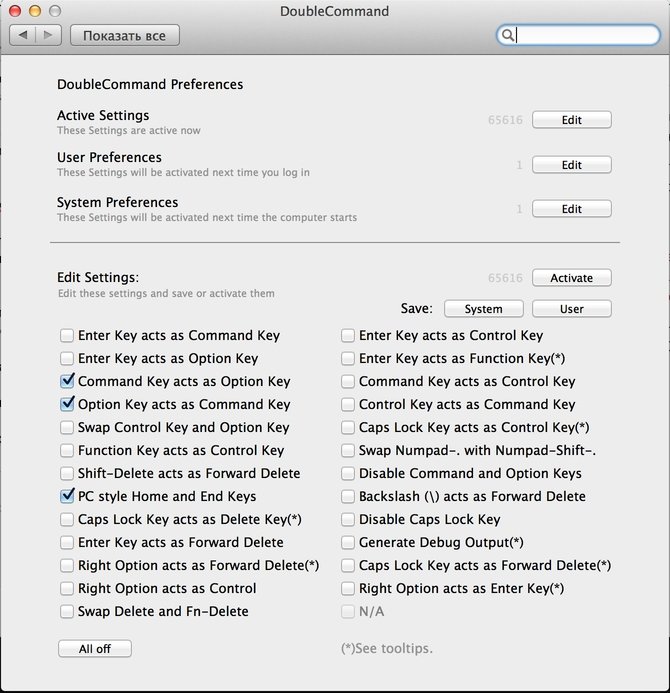Click the 'Edit Settings:' label
Screen dimensions: 670x693
coord(98,278)
